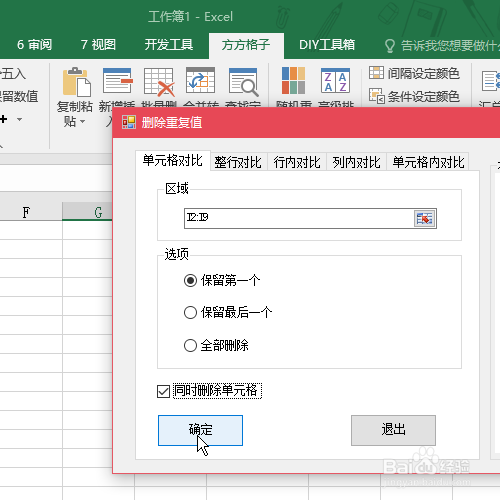500x500 pixels.
Task: Switch to the 开发工具 ribbon tab
Action: click(169, 45)
